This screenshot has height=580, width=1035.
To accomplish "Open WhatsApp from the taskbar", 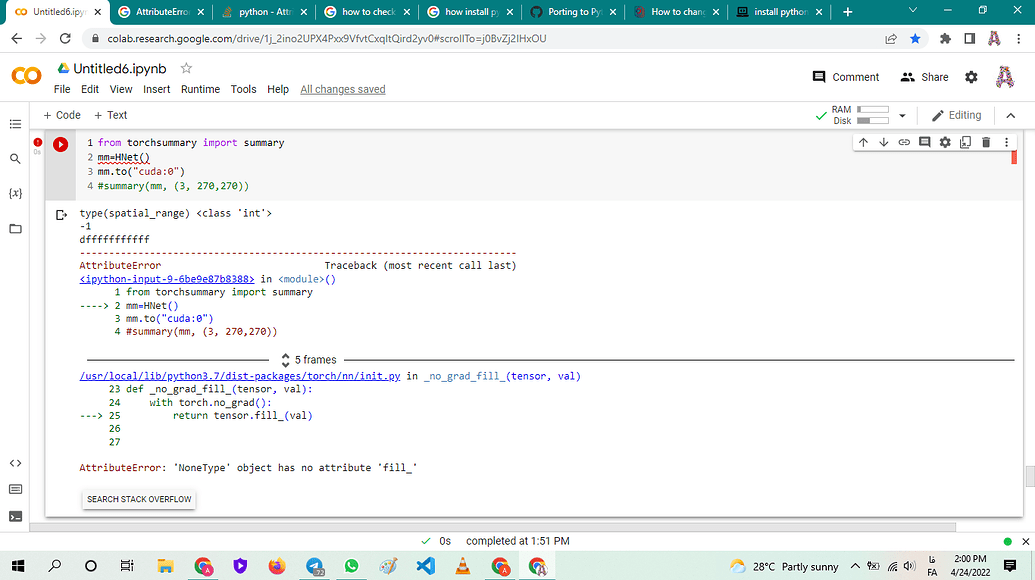I will pyautogui.click(x=351, y=566).
